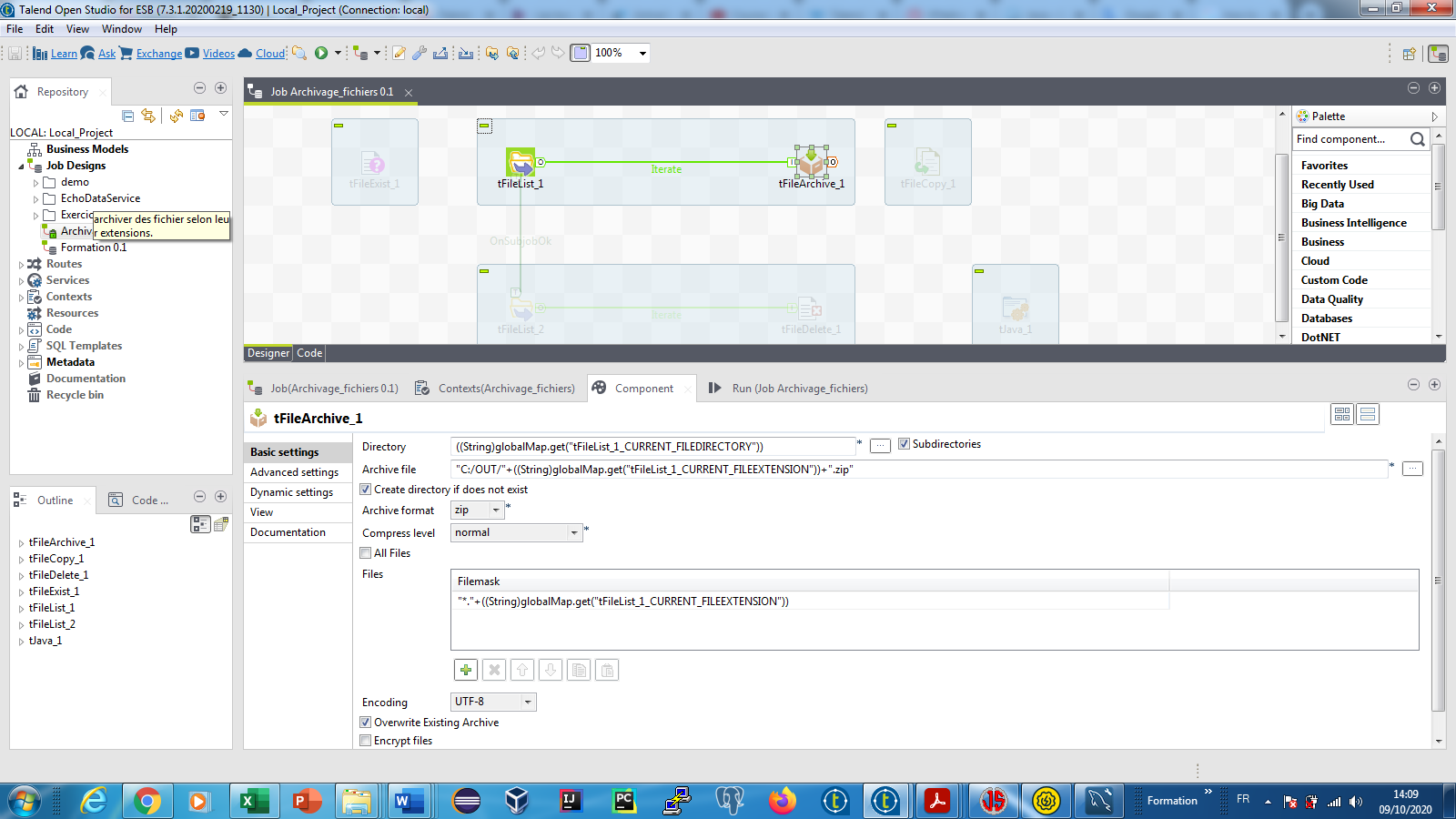Click the create job icon in toolbar
The height and width of the screenshot is (819, 1456).
360,53
